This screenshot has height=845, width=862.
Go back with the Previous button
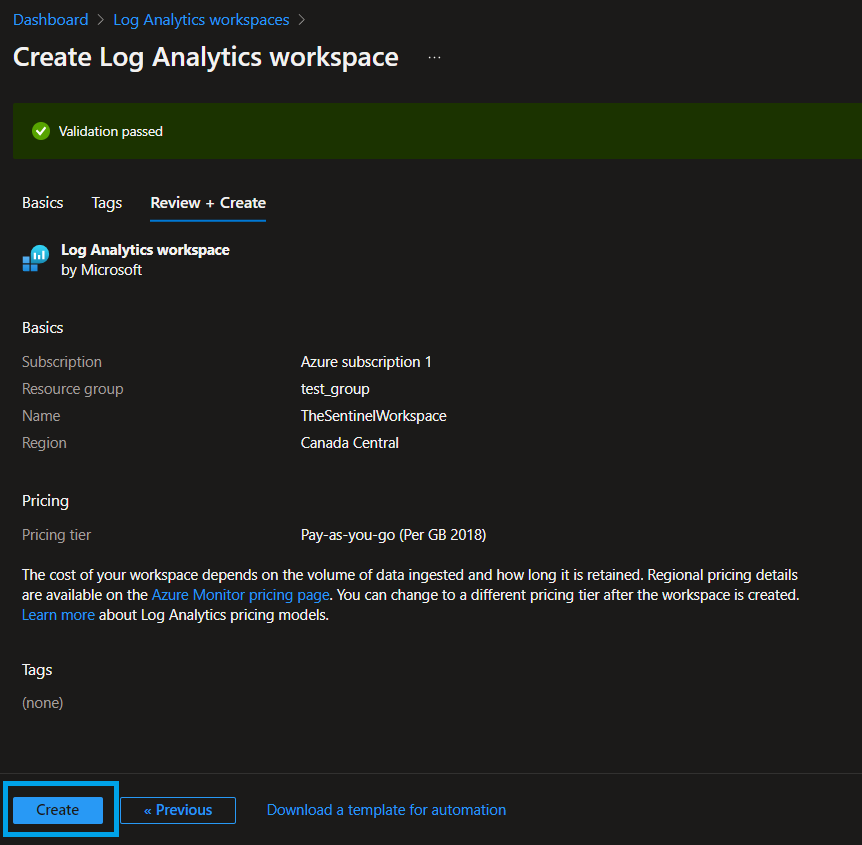[178, 810]
